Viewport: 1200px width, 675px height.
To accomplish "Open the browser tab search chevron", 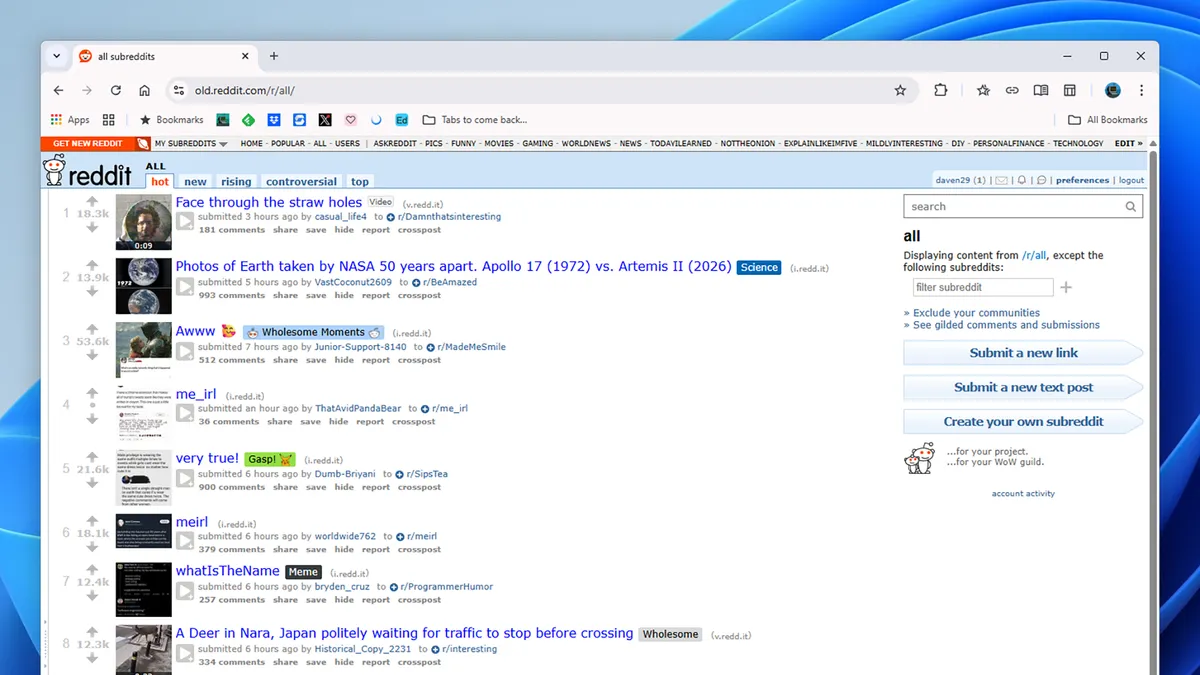I will (56, 56).
